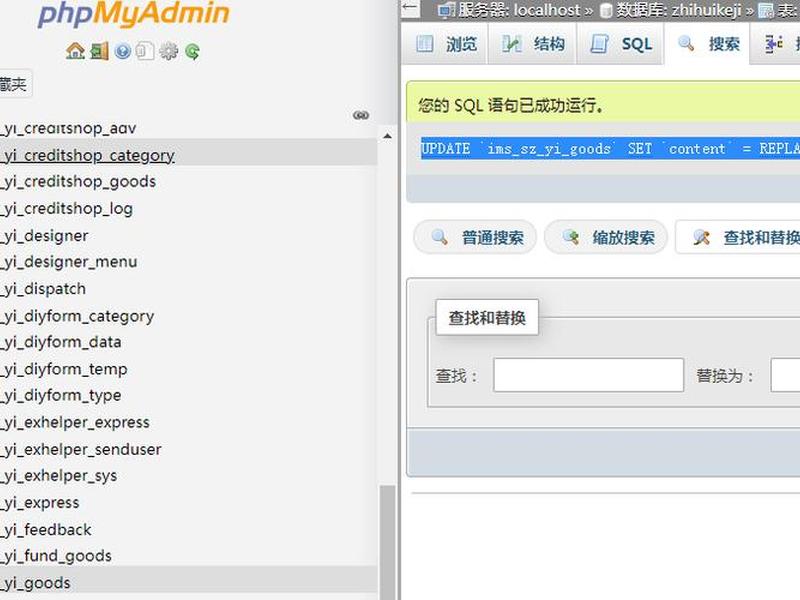Image resolution: width=800 pixels, height=600 pixels.
Task: Click the database icon before zhihuikeji
Action: coord(606,10)
